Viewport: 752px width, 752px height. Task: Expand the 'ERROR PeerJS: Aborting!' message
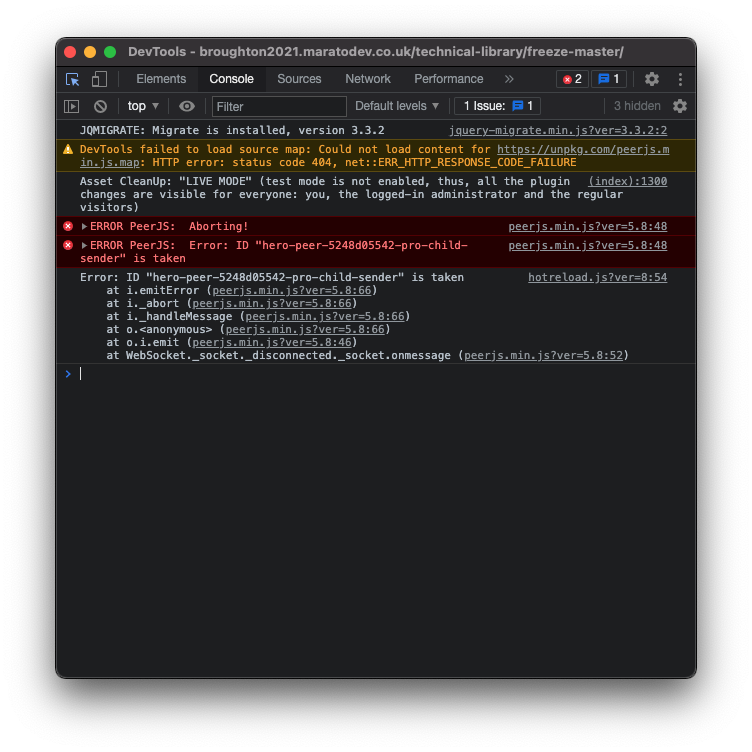click(85, 227)
